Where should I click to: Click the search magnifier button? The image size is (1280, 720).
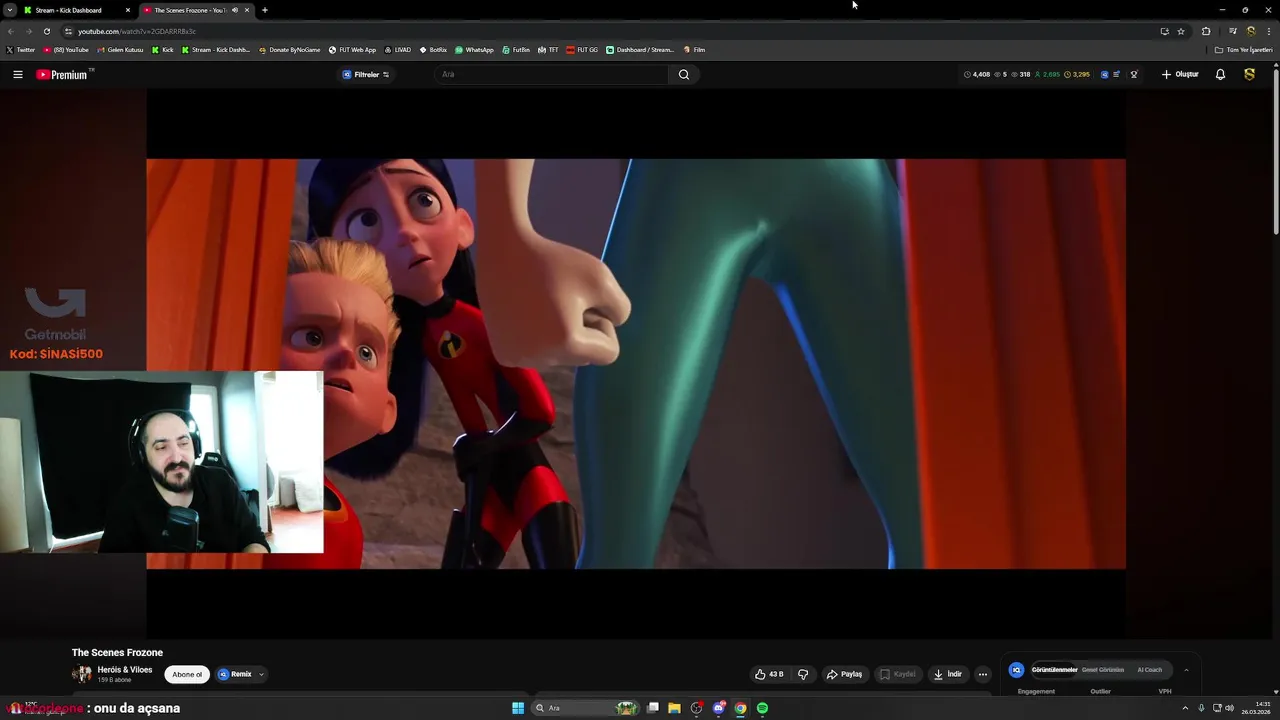684,74
